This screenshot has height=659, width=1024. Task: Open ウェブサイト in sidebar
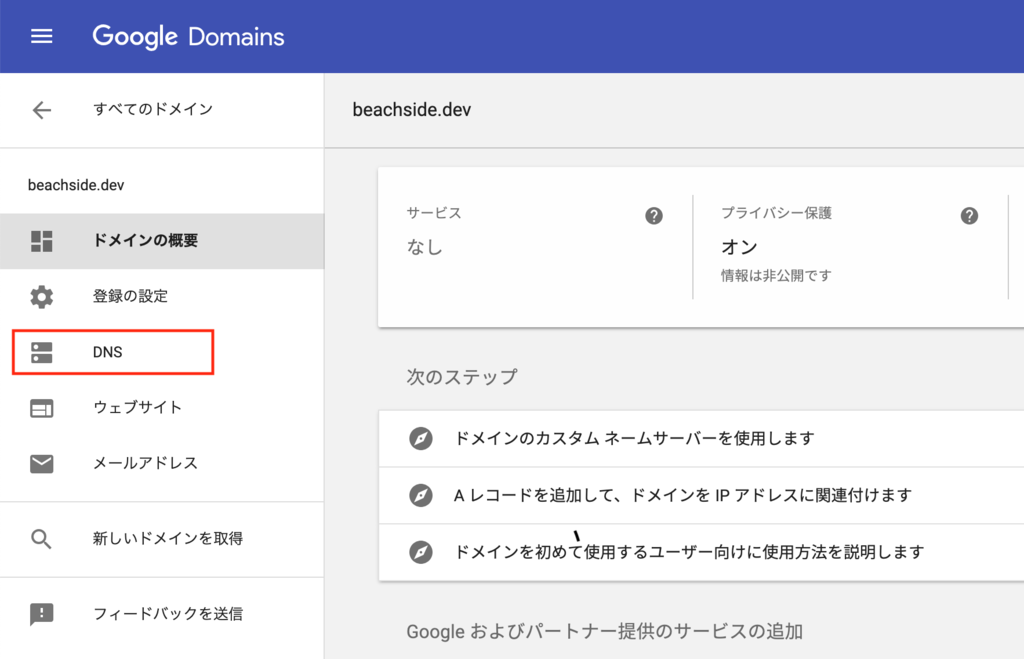coord(162,408)
